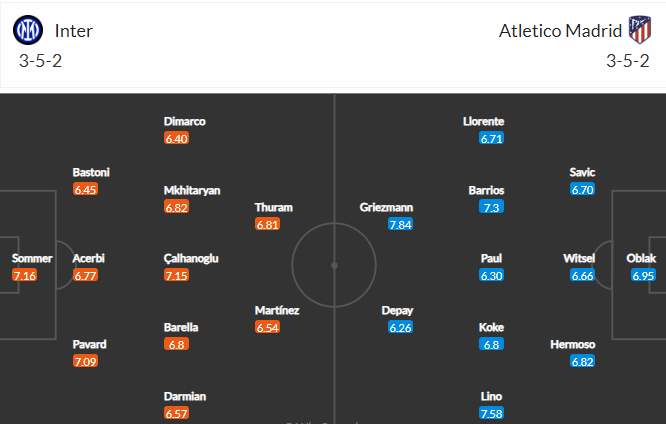The width and height of the screenshot is (666, 424).
Task: Open player Martínez on the pitch
Action: coord(277,311)
